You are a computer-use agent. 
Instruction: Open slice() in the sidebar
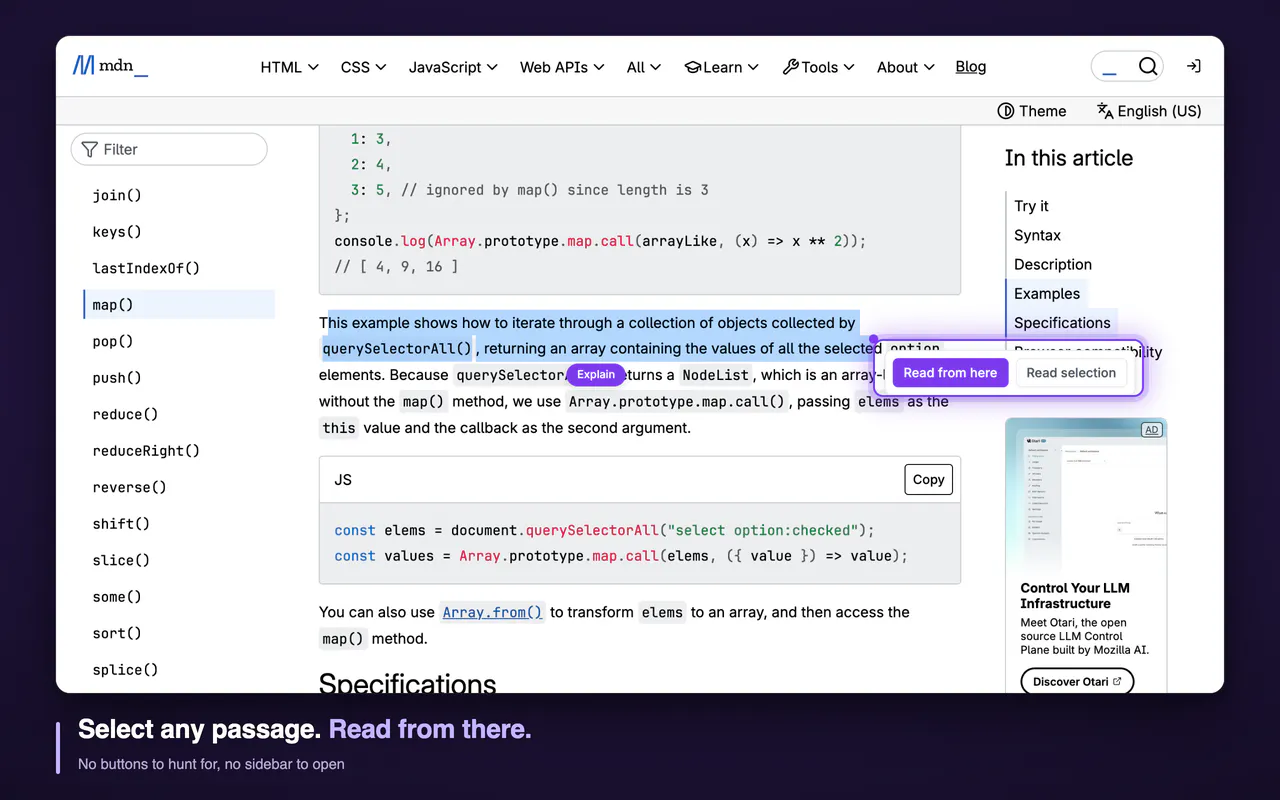(x=121, y=560)
